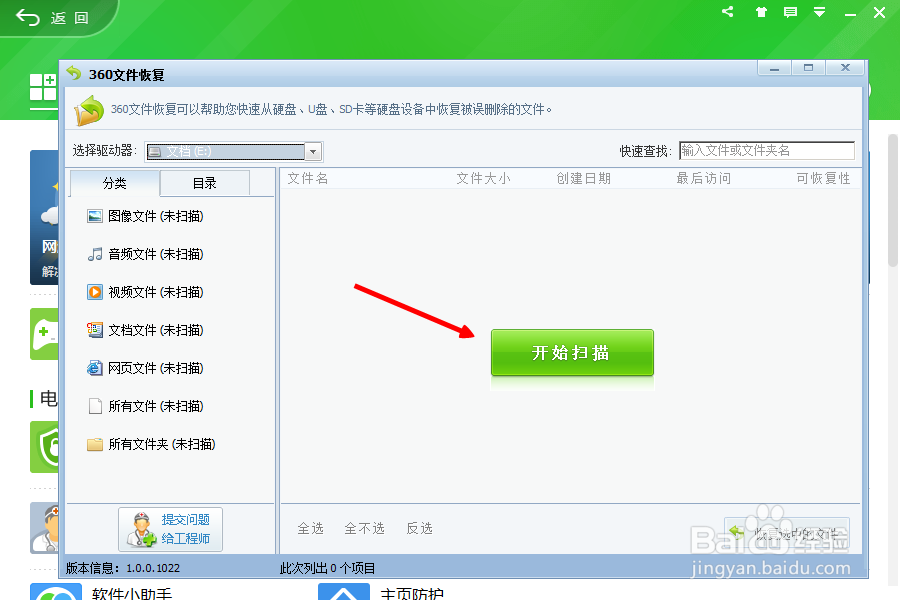Click the yellow folder icon

tap(95, 445)
